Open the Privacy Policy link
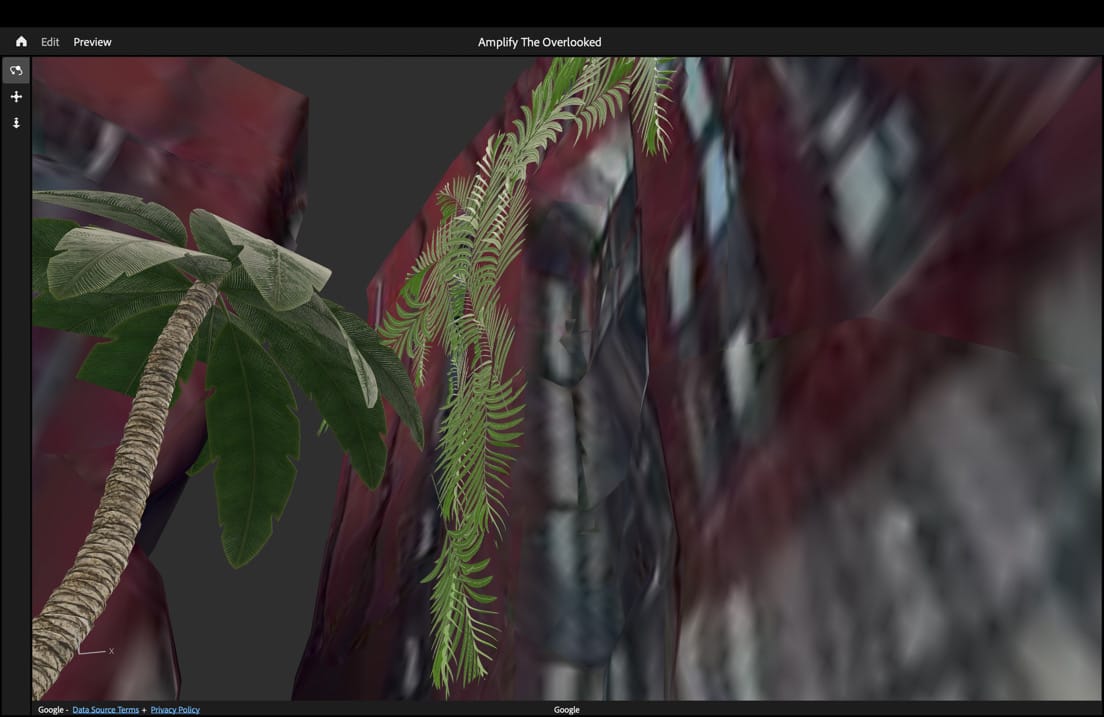 click(174, 709)
